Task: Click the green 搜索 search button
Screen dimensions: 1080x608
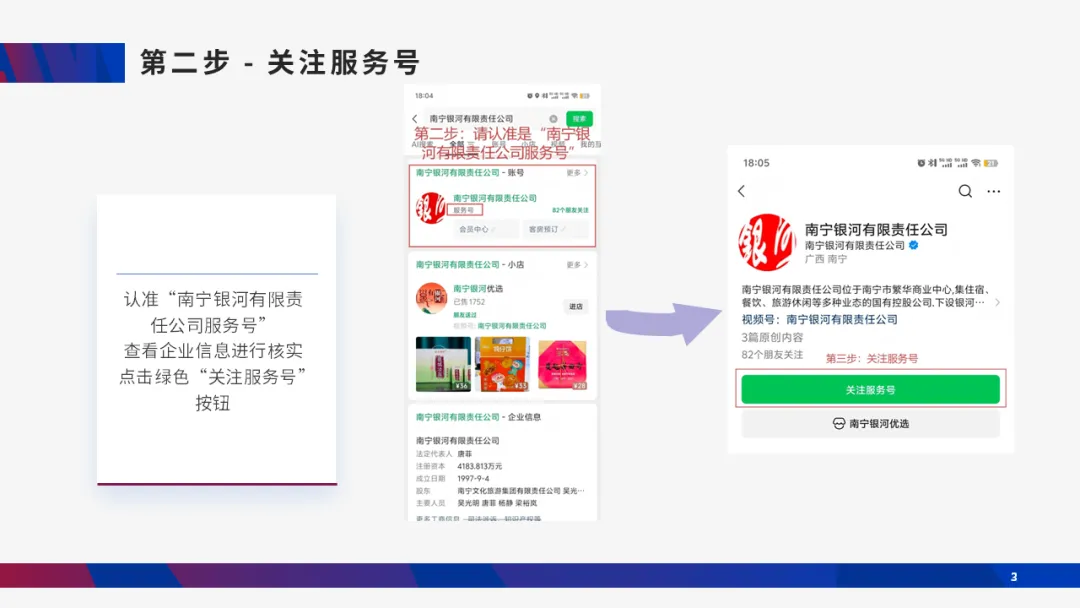Action: pyautogui.click(x=579, y=119)
